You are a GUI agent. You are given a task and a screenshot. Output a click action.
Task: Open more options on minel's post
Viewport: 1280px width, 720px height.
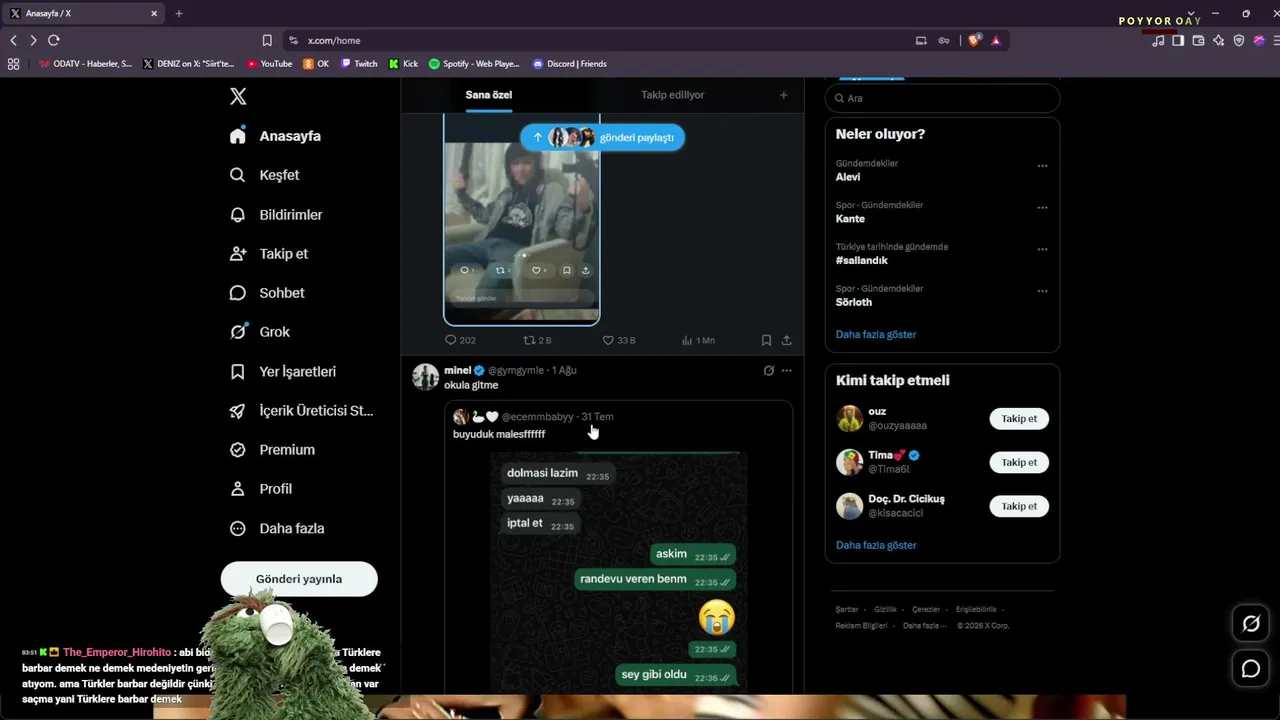click(787, 370)
